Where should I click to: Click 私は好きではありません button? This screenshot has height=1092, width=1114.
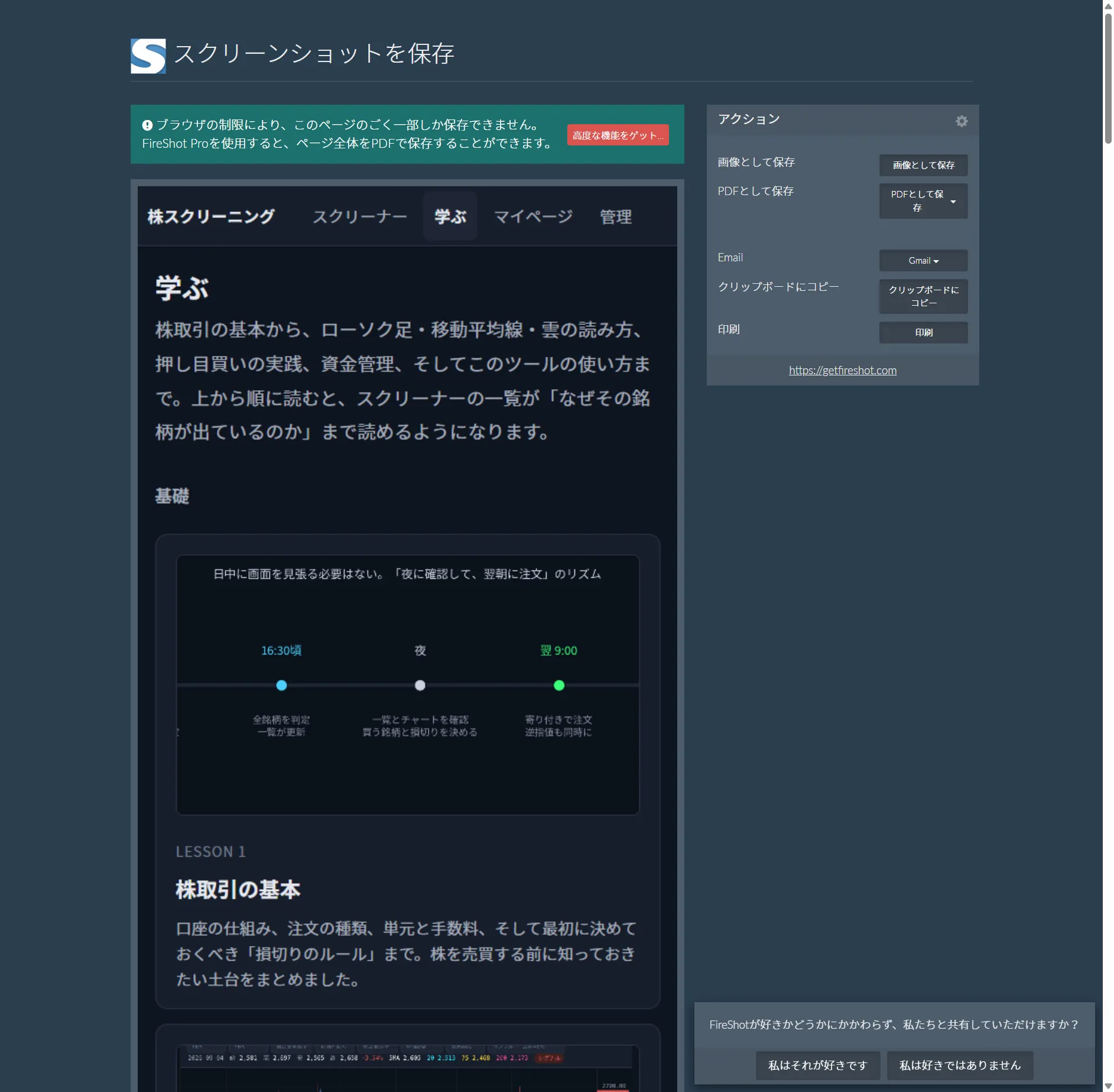click(960, 1065)
